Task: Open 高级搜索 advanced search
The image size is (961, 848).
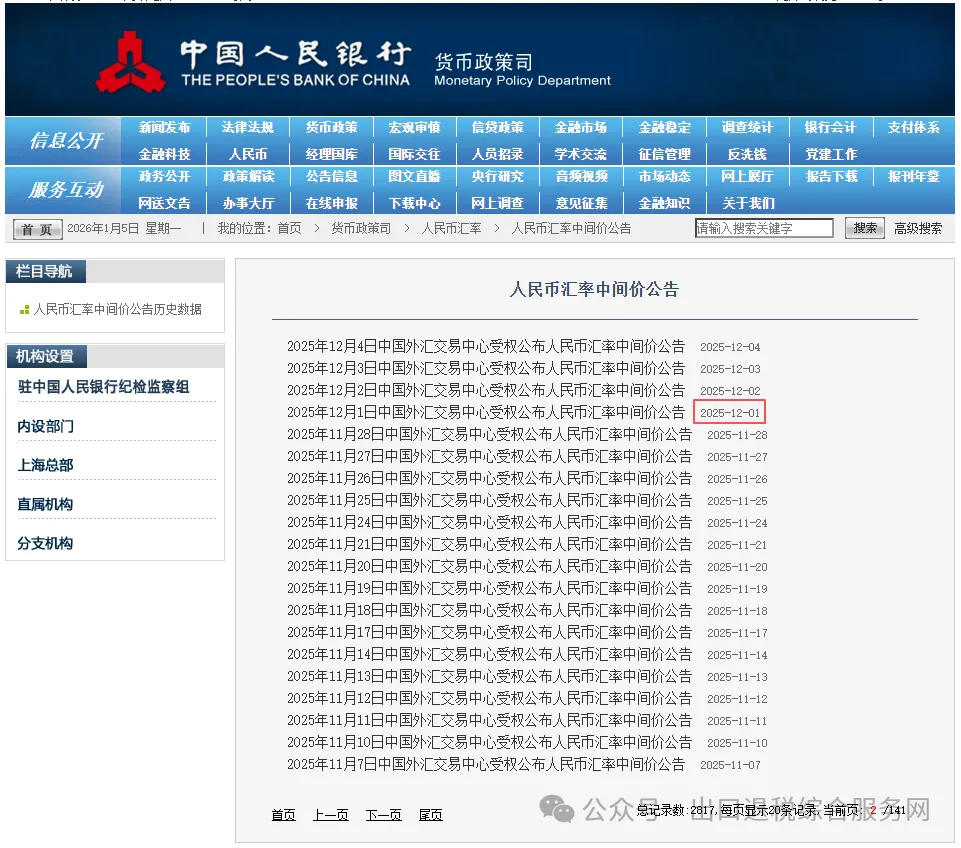Action: (x=918, y=227)
